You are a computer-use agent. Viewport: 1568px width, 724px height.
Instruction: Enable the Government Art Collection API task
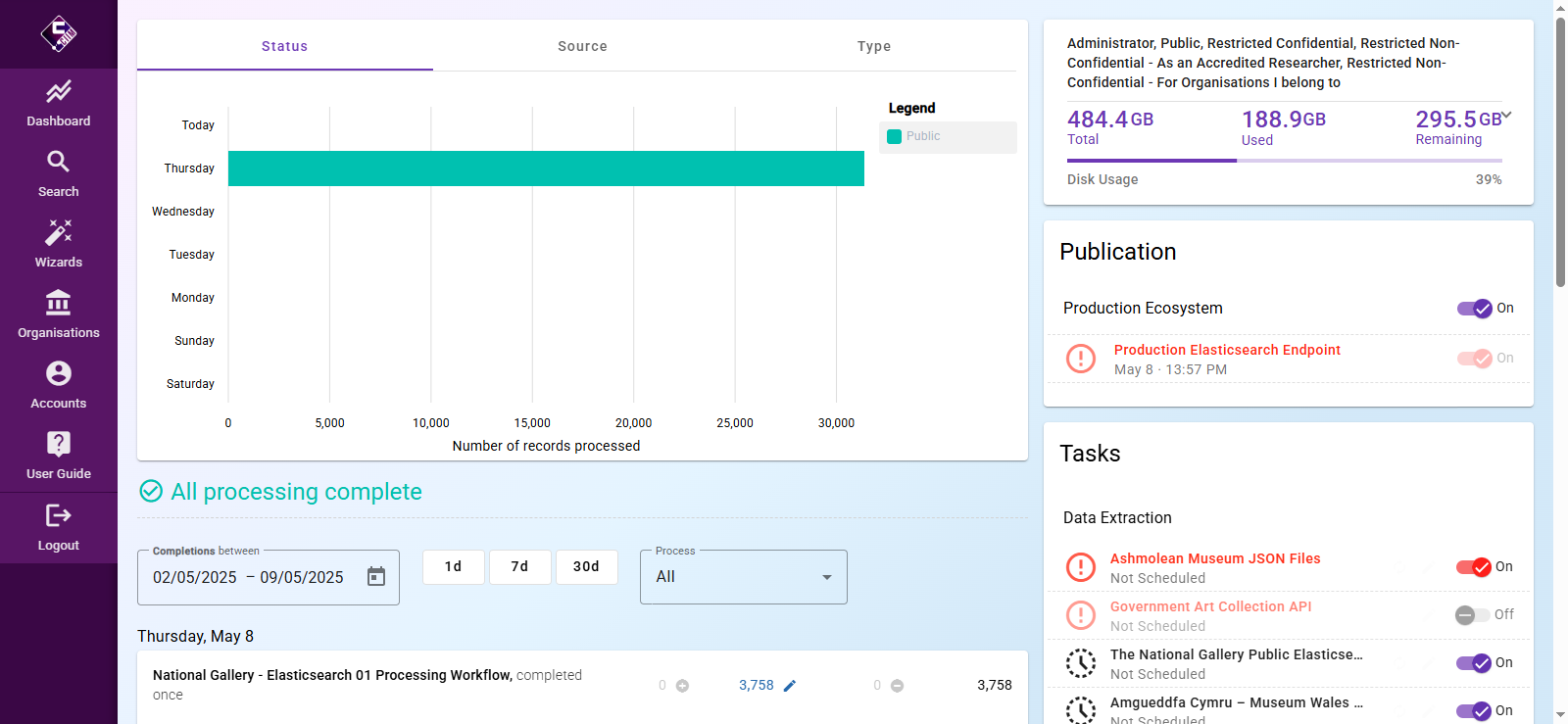coord(1472,615)
